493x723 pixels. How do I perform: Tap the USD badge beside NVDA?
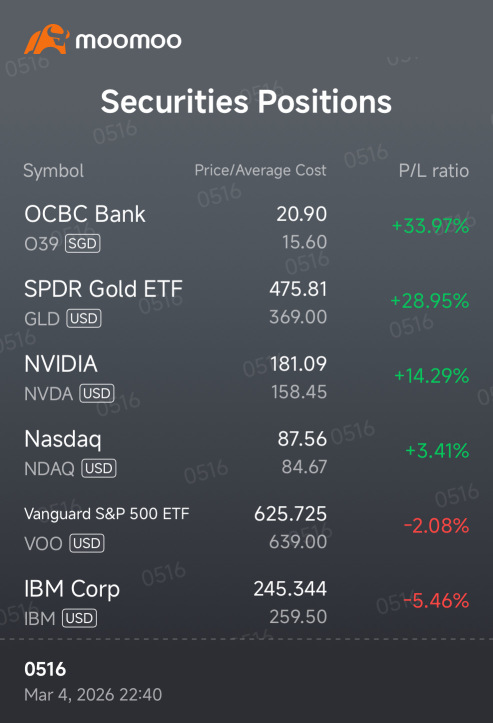tap(97, 393)
